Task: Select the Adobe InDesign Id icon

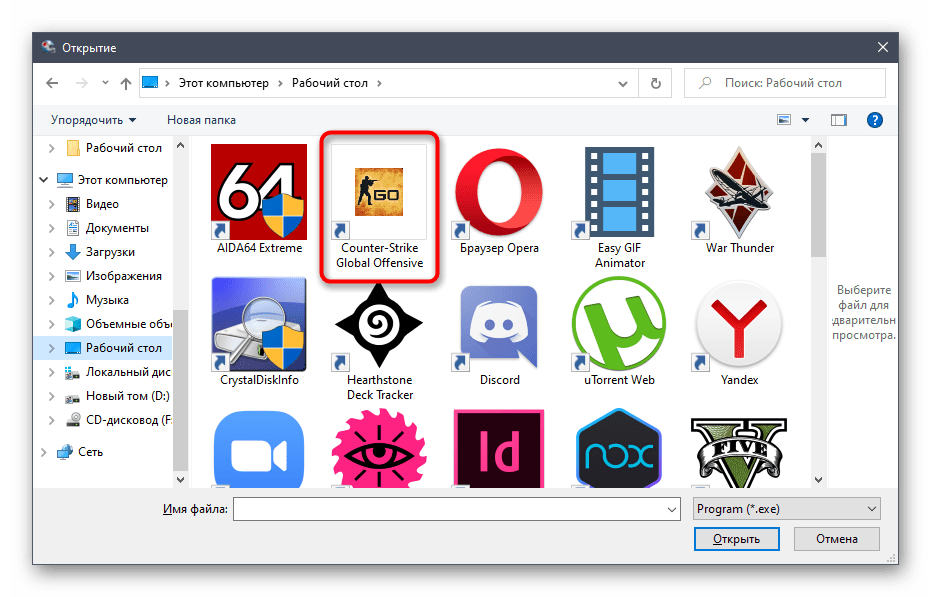Action: tap(499, 448)
